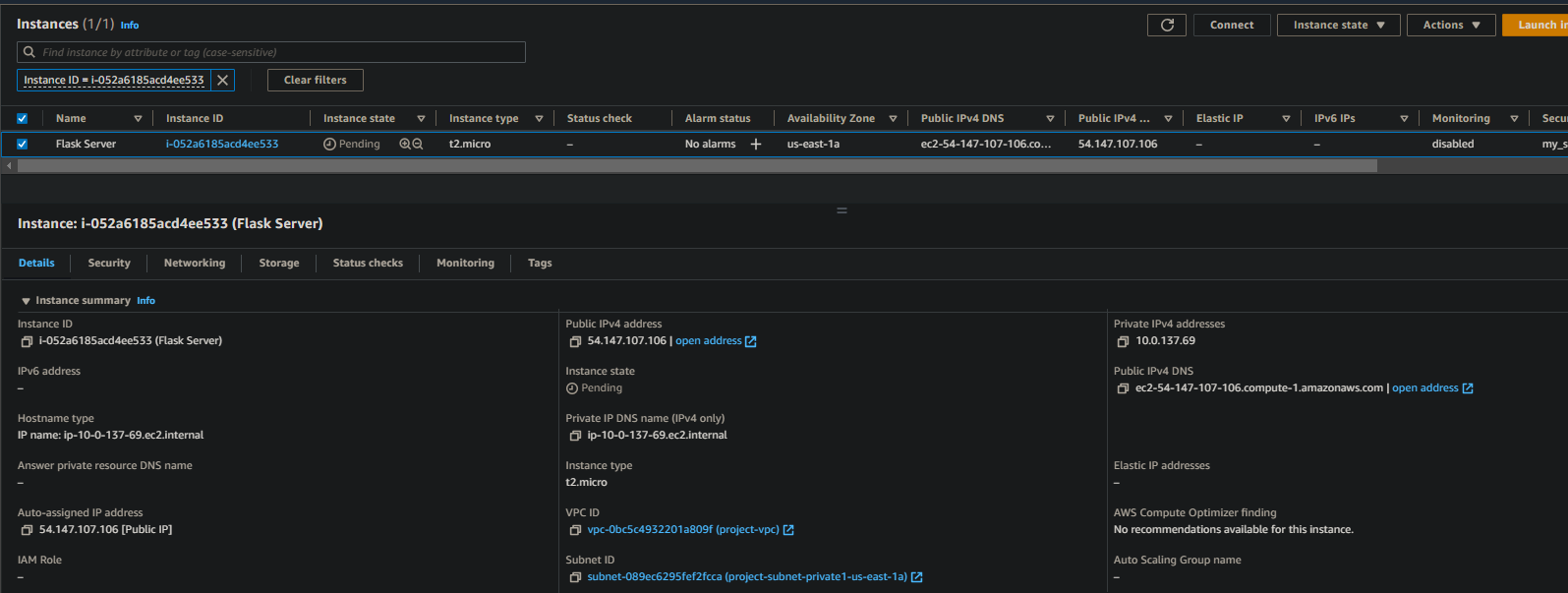Copy Private IP DNS name

[575, 437]
